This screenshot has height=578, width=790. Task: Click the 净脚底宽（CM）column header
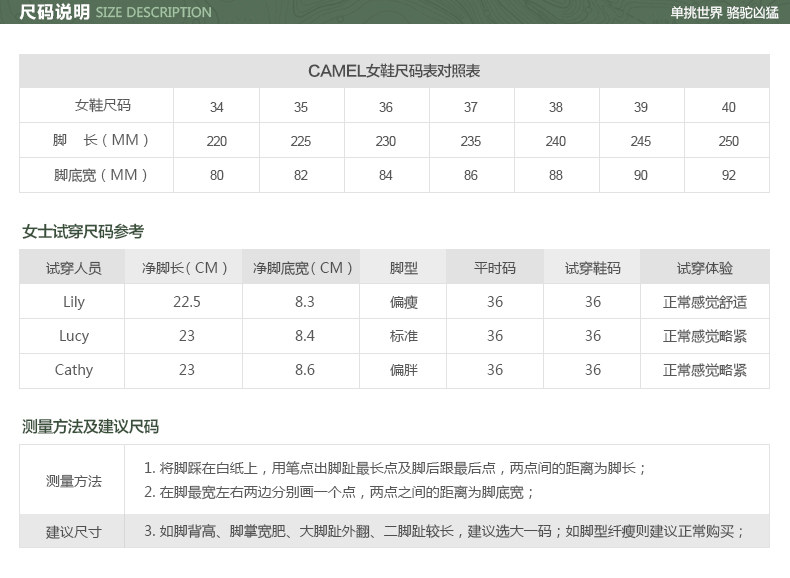click(x=302, y=268)
